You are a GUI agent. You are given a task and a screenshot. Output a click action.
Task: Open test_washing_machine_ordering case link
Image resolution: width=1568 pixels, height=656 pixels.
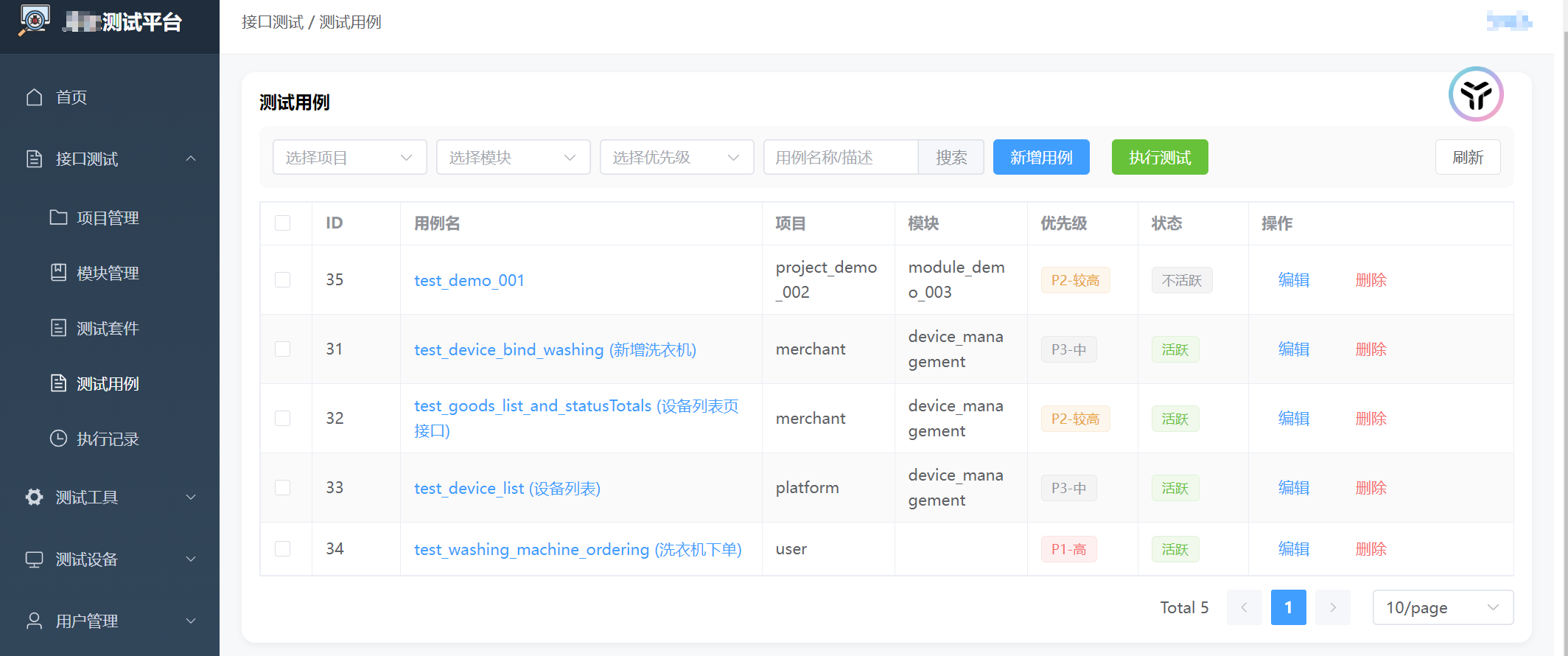[x=578, y=549]
